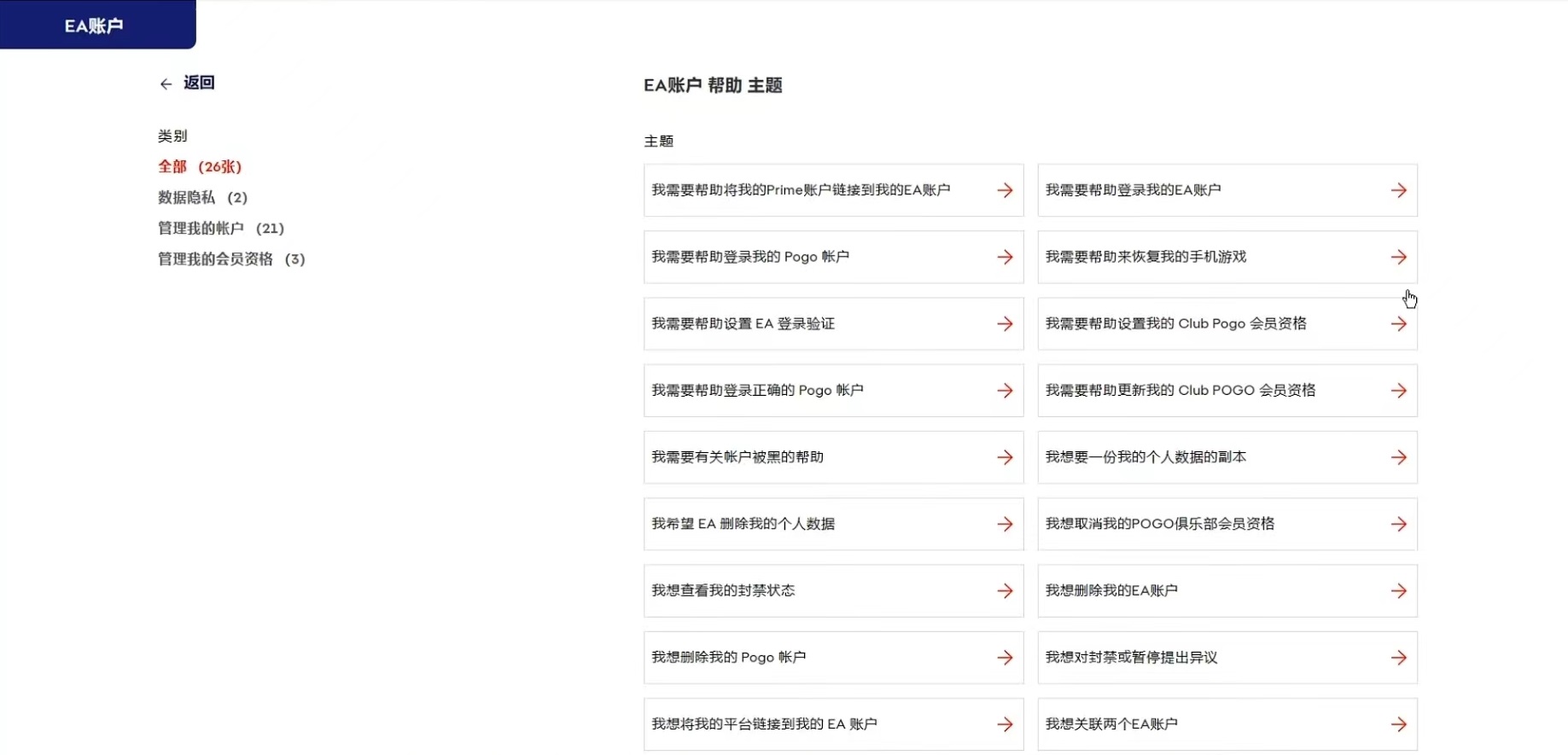Click arrow on 我想取消我的POGO俱乐部会员资格 card
Image resolution: width=1568 pixels, height=755 pixels.
point(1398,524)
